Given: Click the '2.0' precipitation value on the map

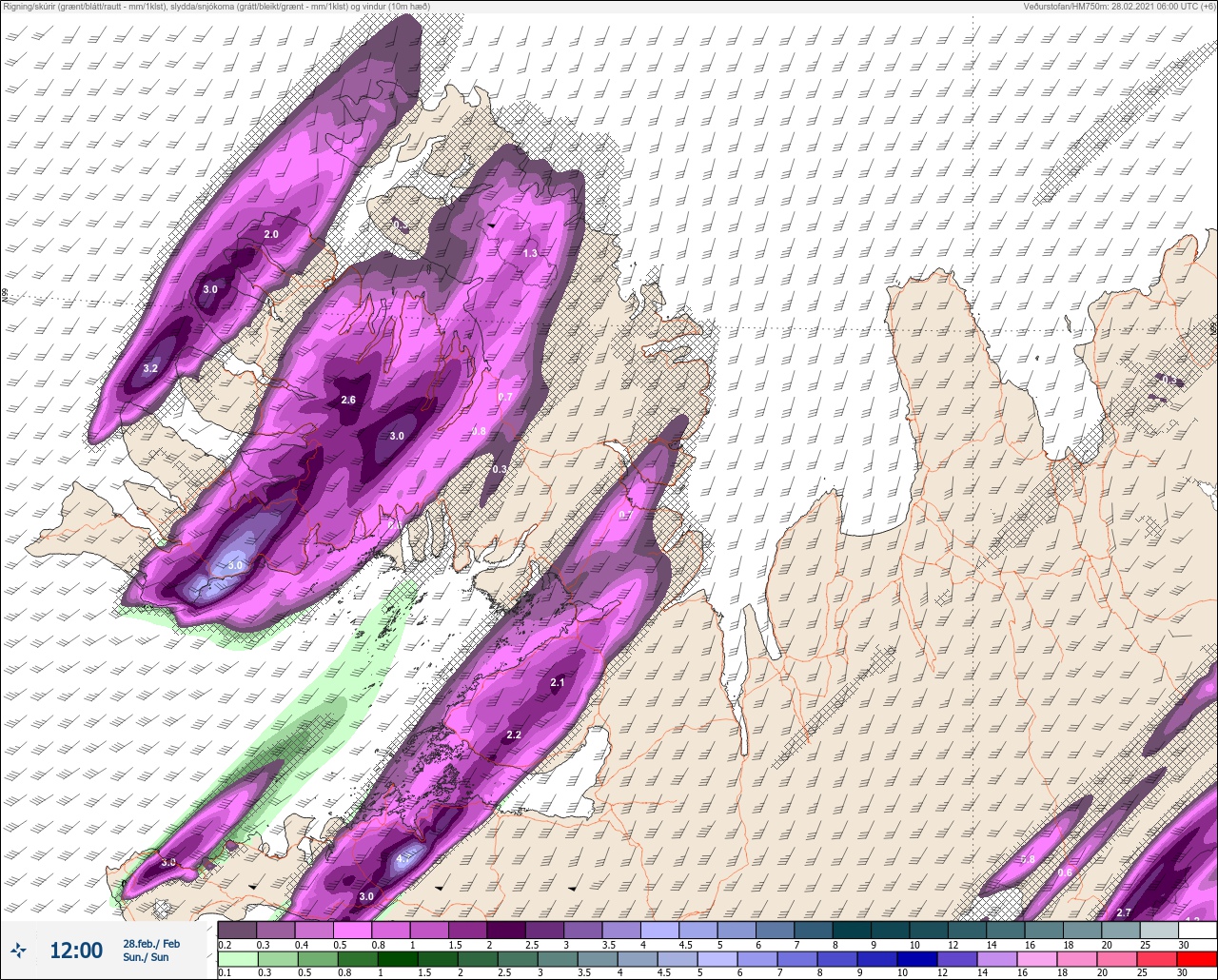Looking at the screenshot, I should coord(271,234).
